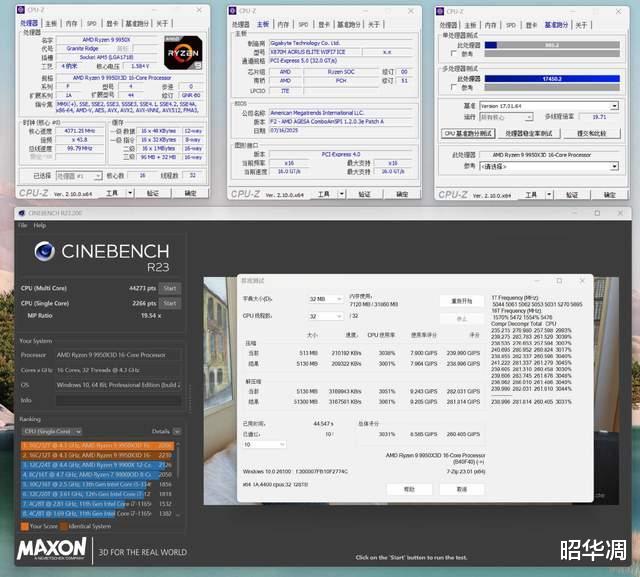Click the 取消 button in the benchmark dialog
Screen dimensions: 640x577
[462, 489]
